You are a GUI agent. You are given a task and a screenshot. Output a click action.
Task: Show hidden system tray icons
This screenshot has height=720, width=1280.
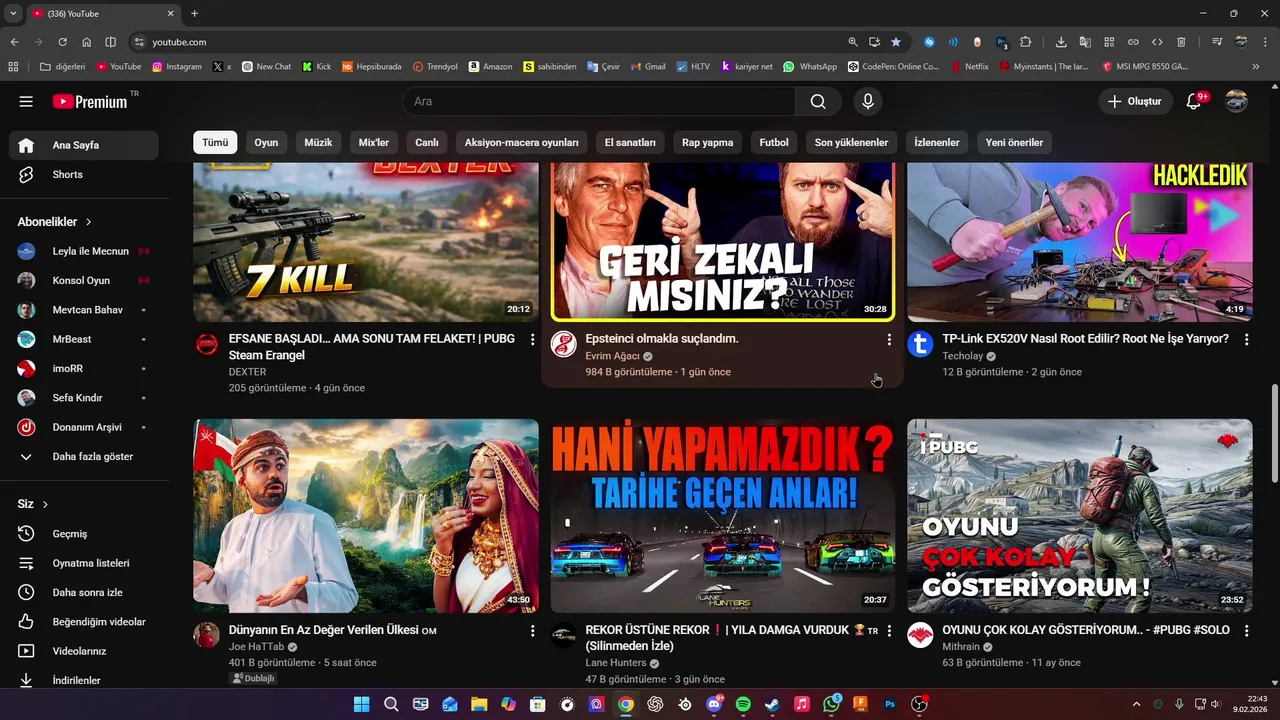[1137, 704]
